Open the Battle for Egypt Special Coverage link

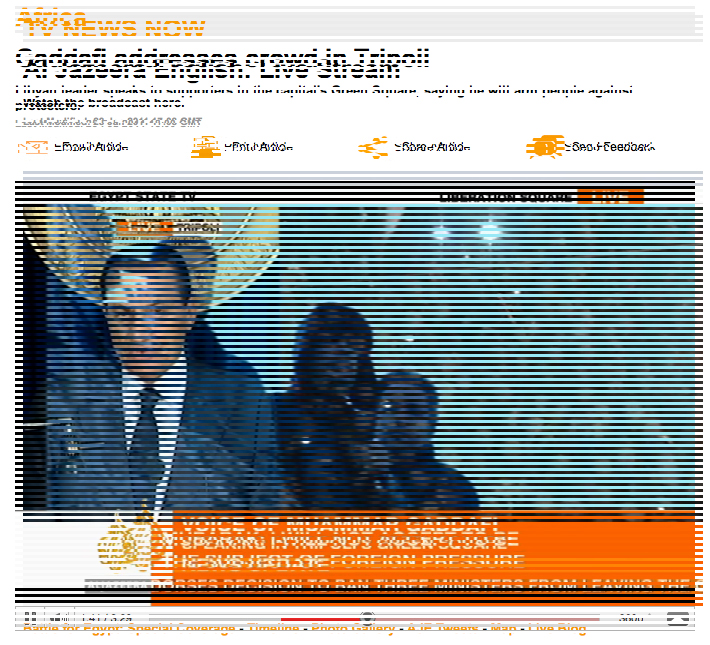tap(129, 628)
